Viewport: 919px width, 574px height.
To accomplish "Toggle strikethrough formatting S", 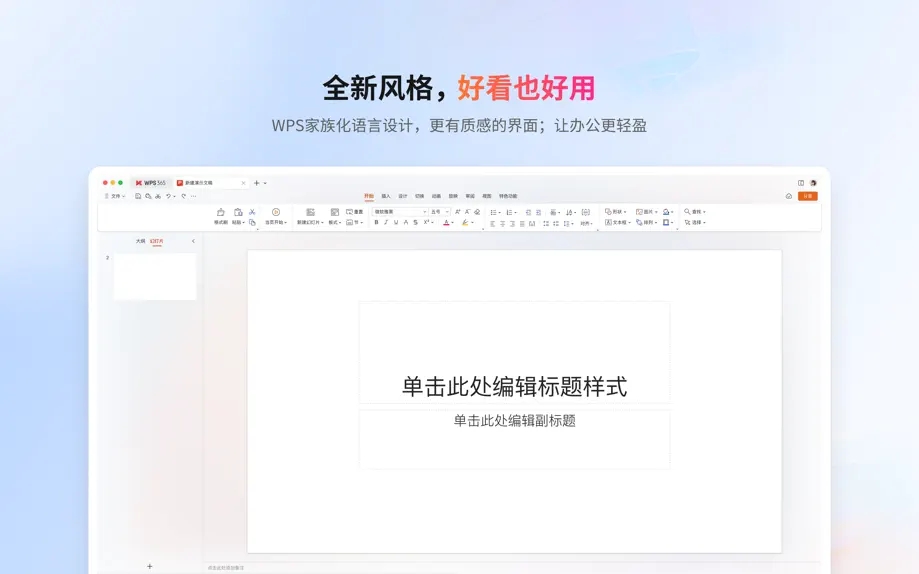I will point(416,222).
